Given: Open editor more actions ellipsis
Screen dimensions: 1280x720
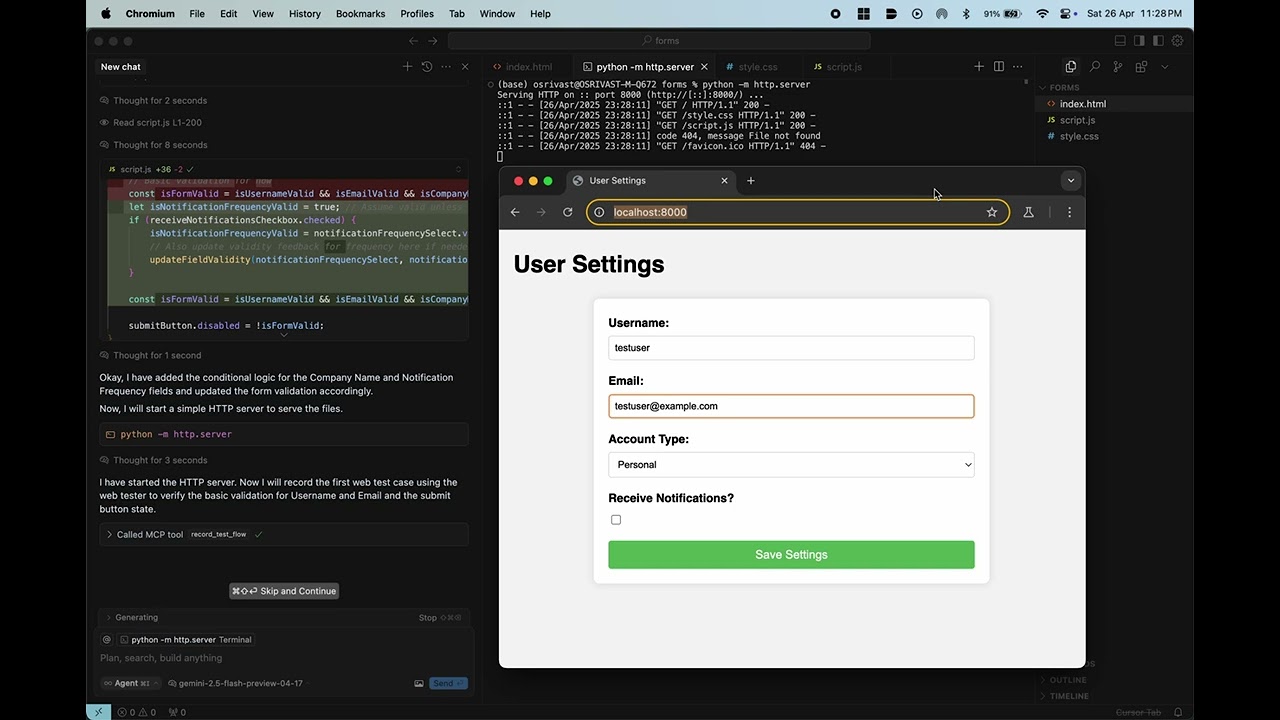Looking at the screenshot, I should tap(1018, 67).
